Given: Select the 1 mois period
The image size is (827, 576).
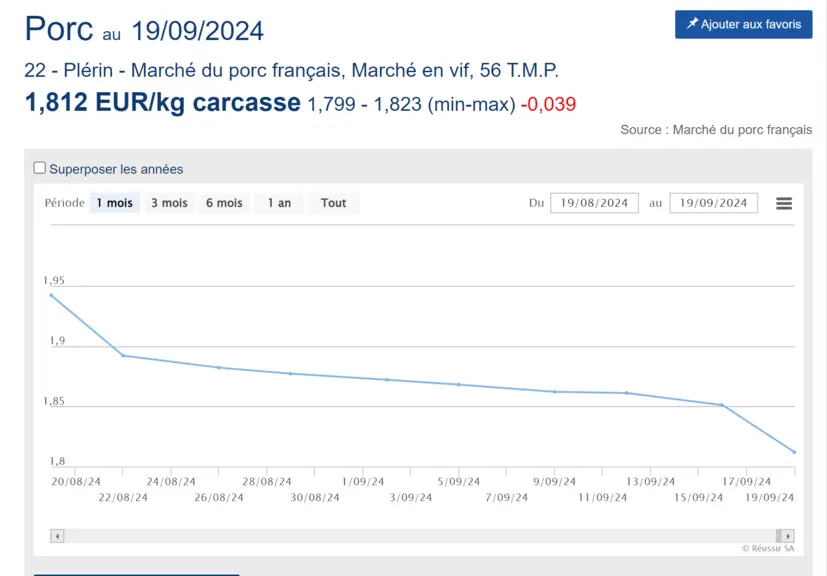Looking at the screenshot, I should [114, 203].
